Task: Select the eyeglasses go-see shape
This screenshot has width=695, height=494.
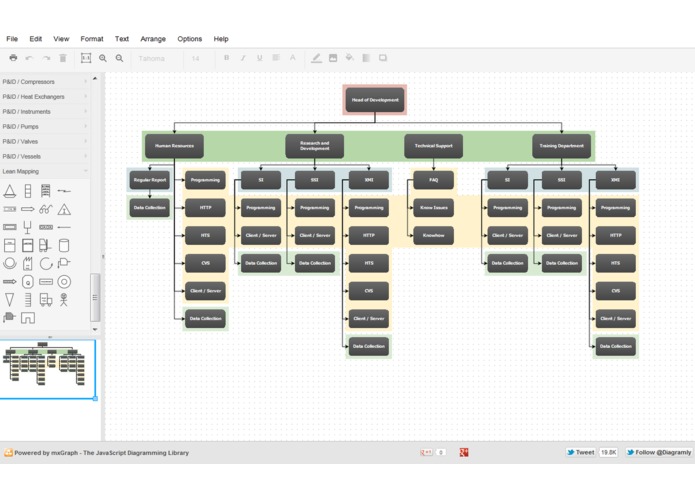Action: (x=46, y=209)
